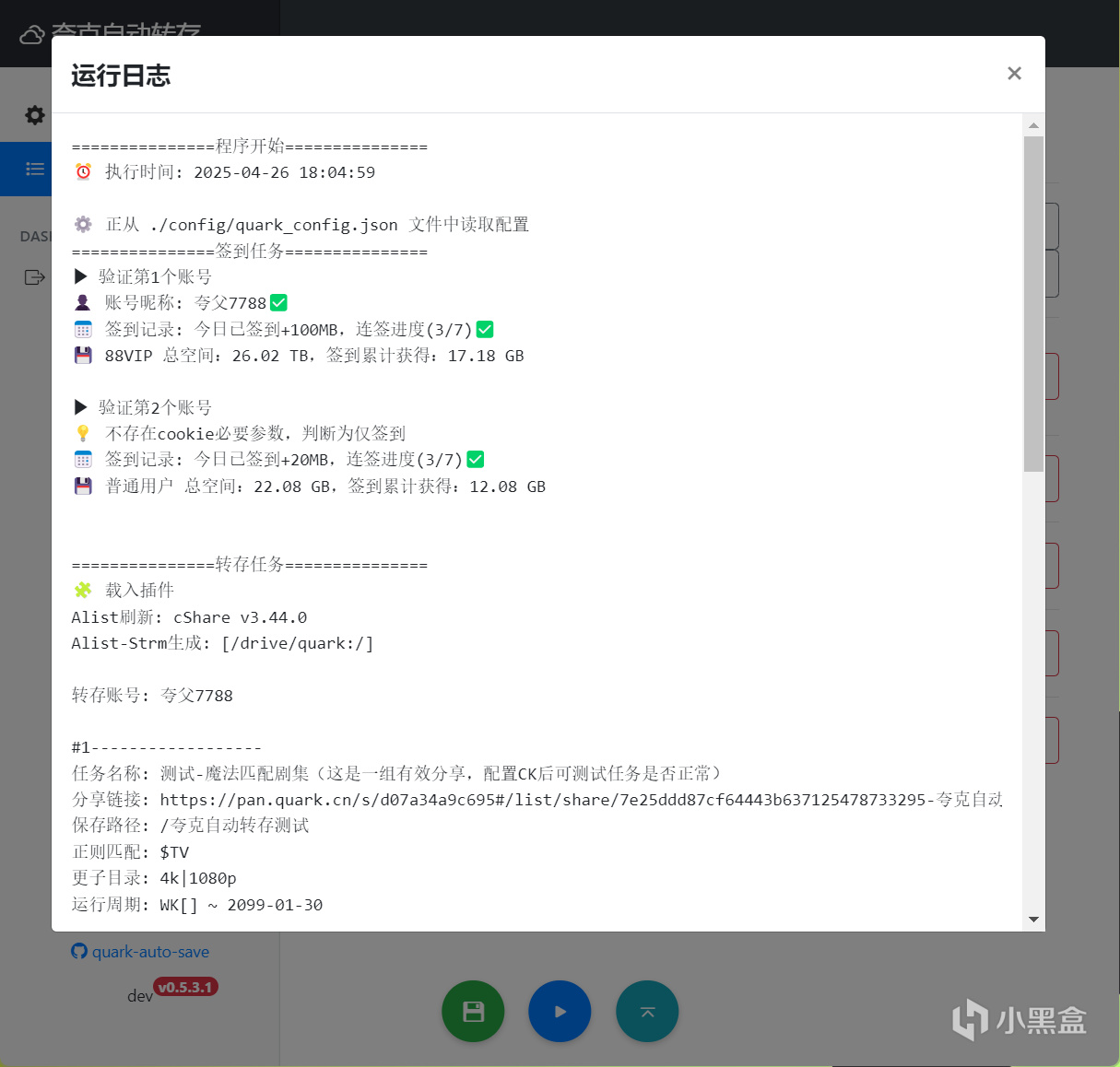The width and height of the screenshot is (1120, 1067).
Task: Click the blue run play button
Action: click(560, 1012)
